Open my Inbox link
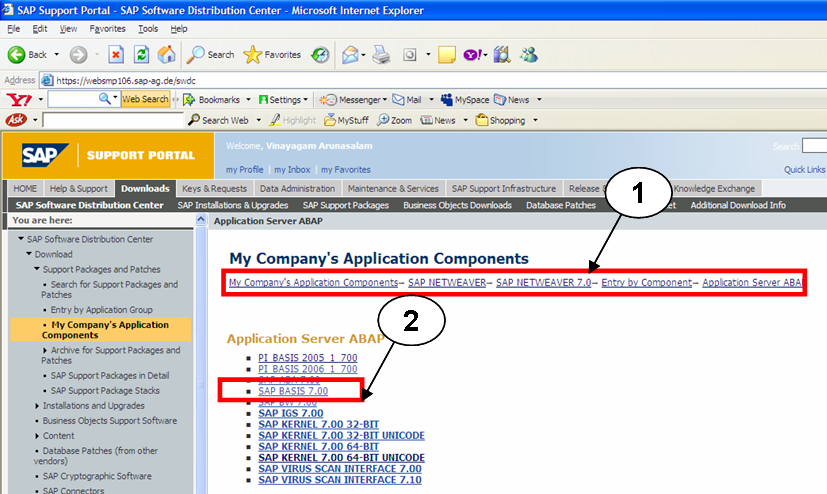The height and width of the screenshot is (494, 827). [x=292, y=170]
